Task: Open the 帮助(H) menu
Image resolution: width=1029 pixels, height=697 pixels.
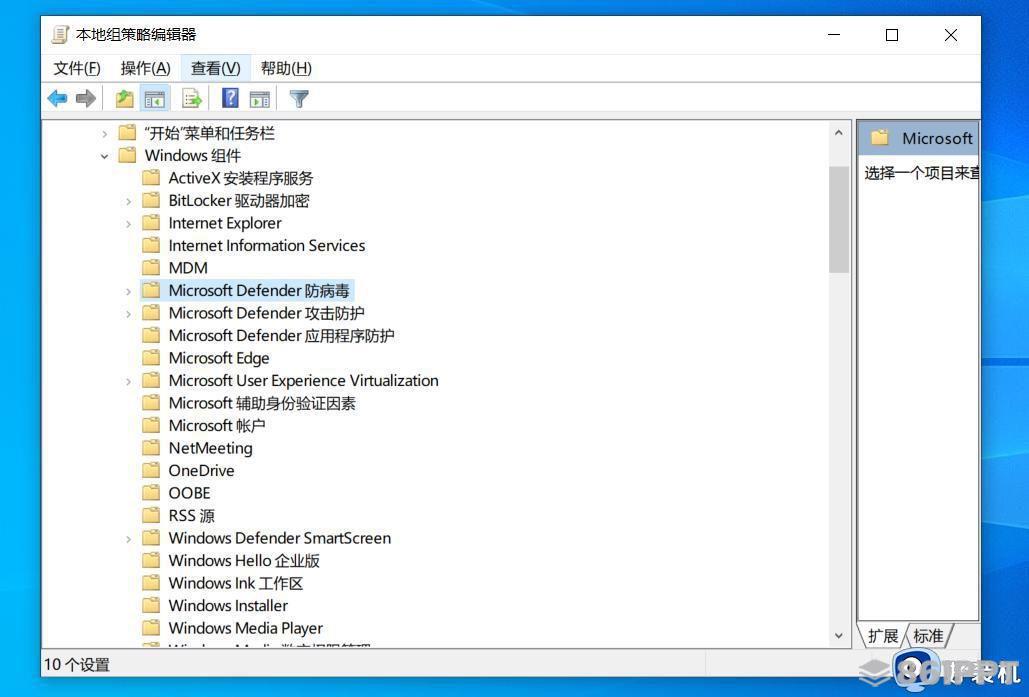Action: coord(286,68)
